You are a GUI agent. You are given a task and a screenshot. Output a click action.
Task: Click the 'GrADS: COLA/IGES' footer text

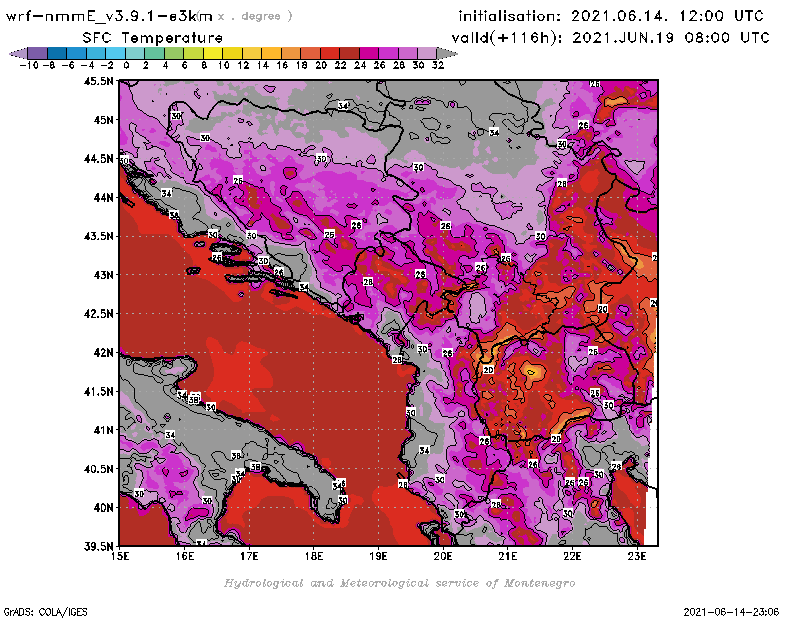(45, 612)
